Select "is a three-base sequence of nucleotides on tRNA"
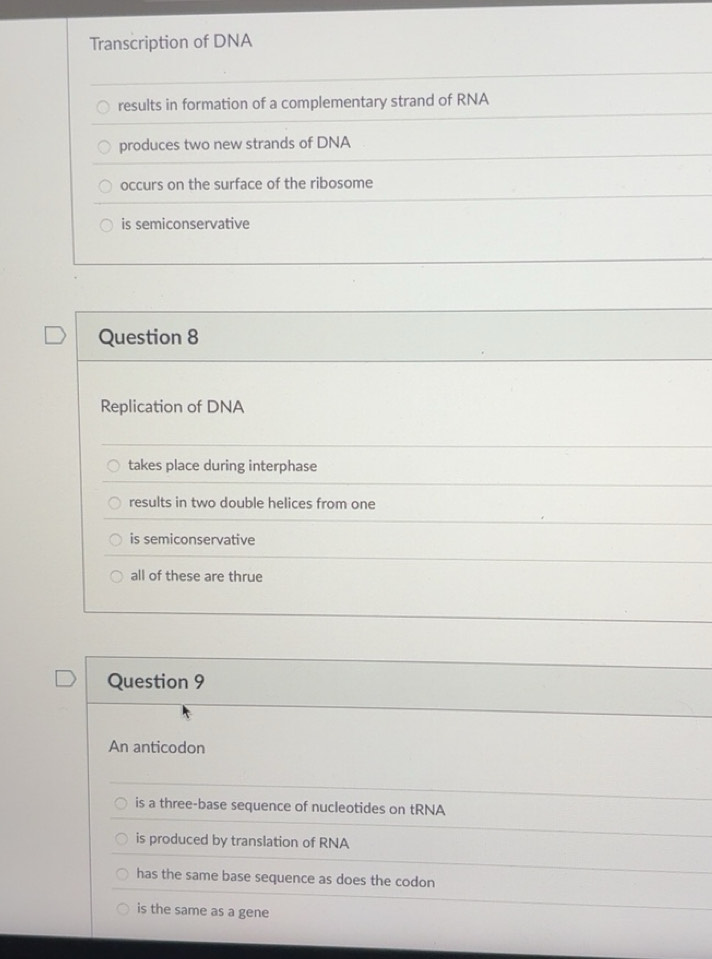 point(120,804)
